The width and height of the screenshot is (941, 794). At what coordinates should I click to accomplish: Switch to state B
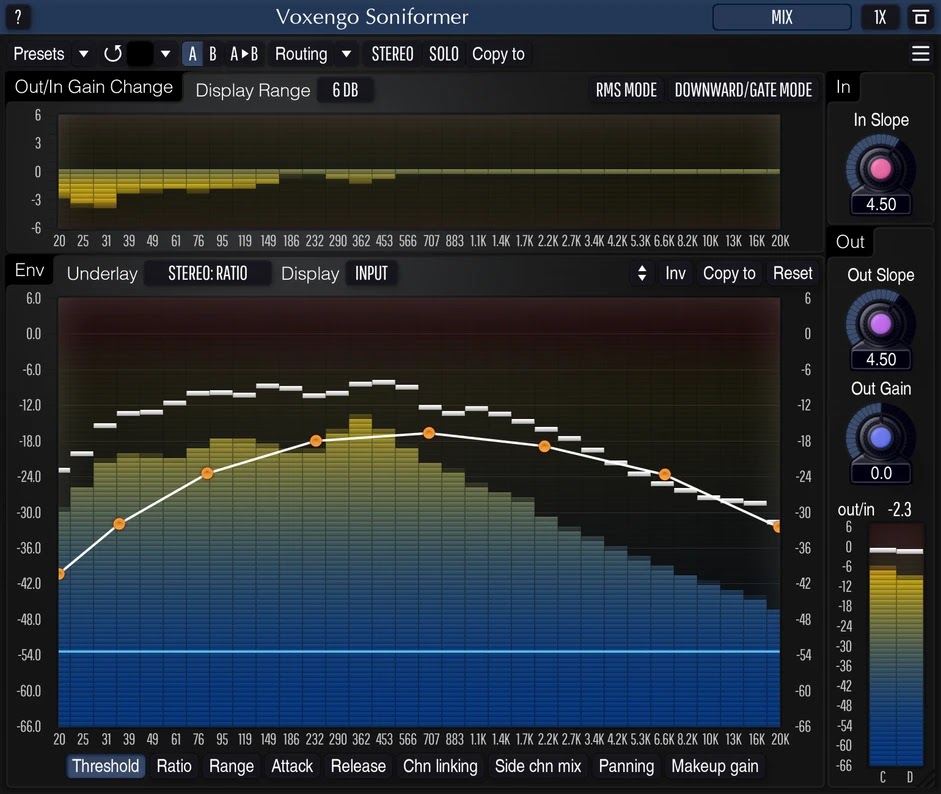(x=212, y=54)
